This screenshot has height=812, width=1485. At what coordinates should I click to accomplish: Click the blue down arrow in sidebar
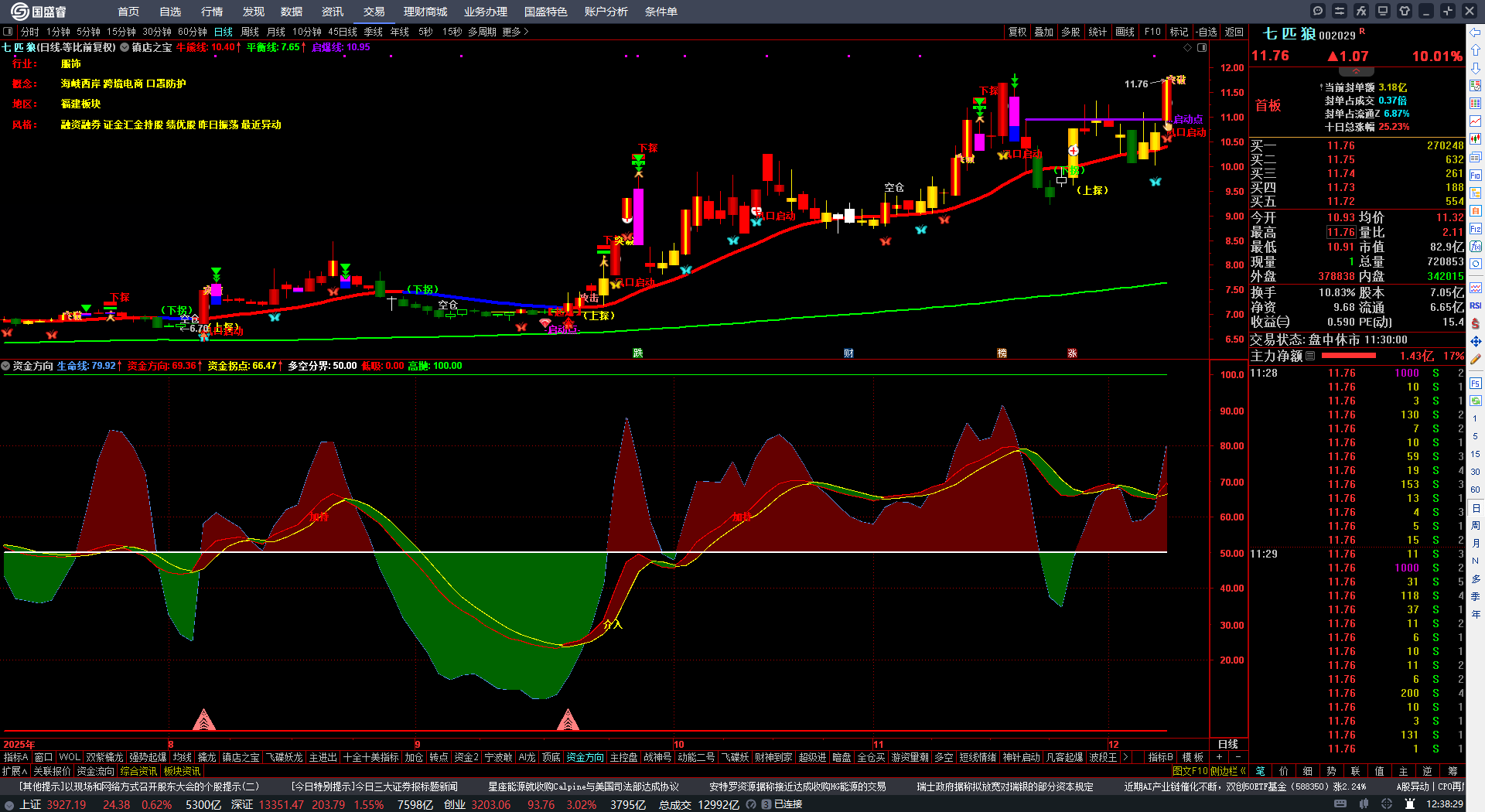coord(1476,68)
